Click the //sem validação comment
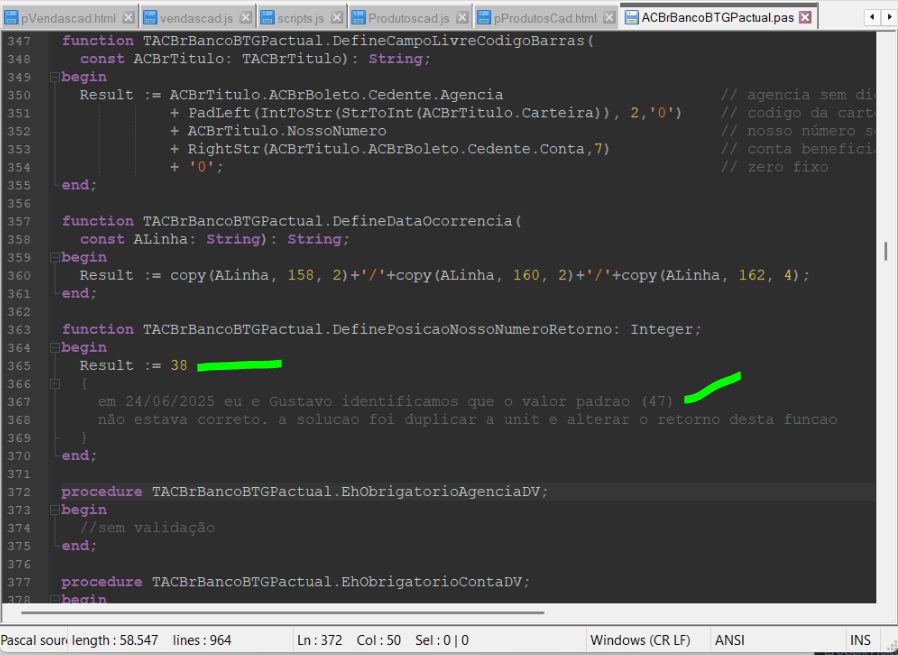Viewport: 898px width, 655px height. coord(147,528)
